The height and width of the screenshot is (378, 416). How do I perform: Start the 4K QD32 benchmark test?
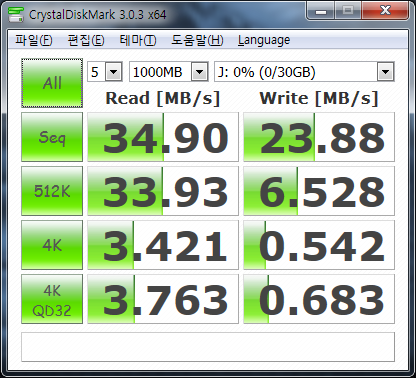click(x=52, y=299)
